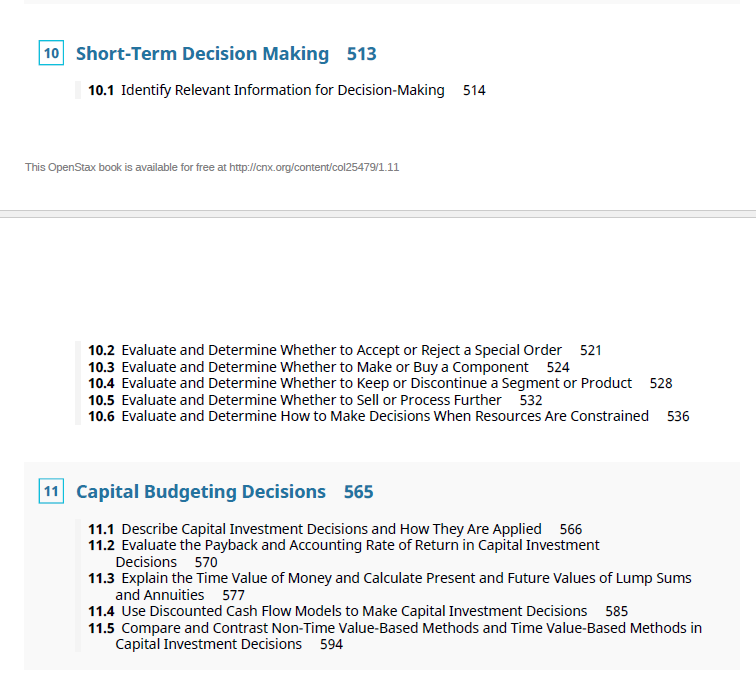
Task: Open section 10.6 Resources Are Constrained
Action: point(389,416)
